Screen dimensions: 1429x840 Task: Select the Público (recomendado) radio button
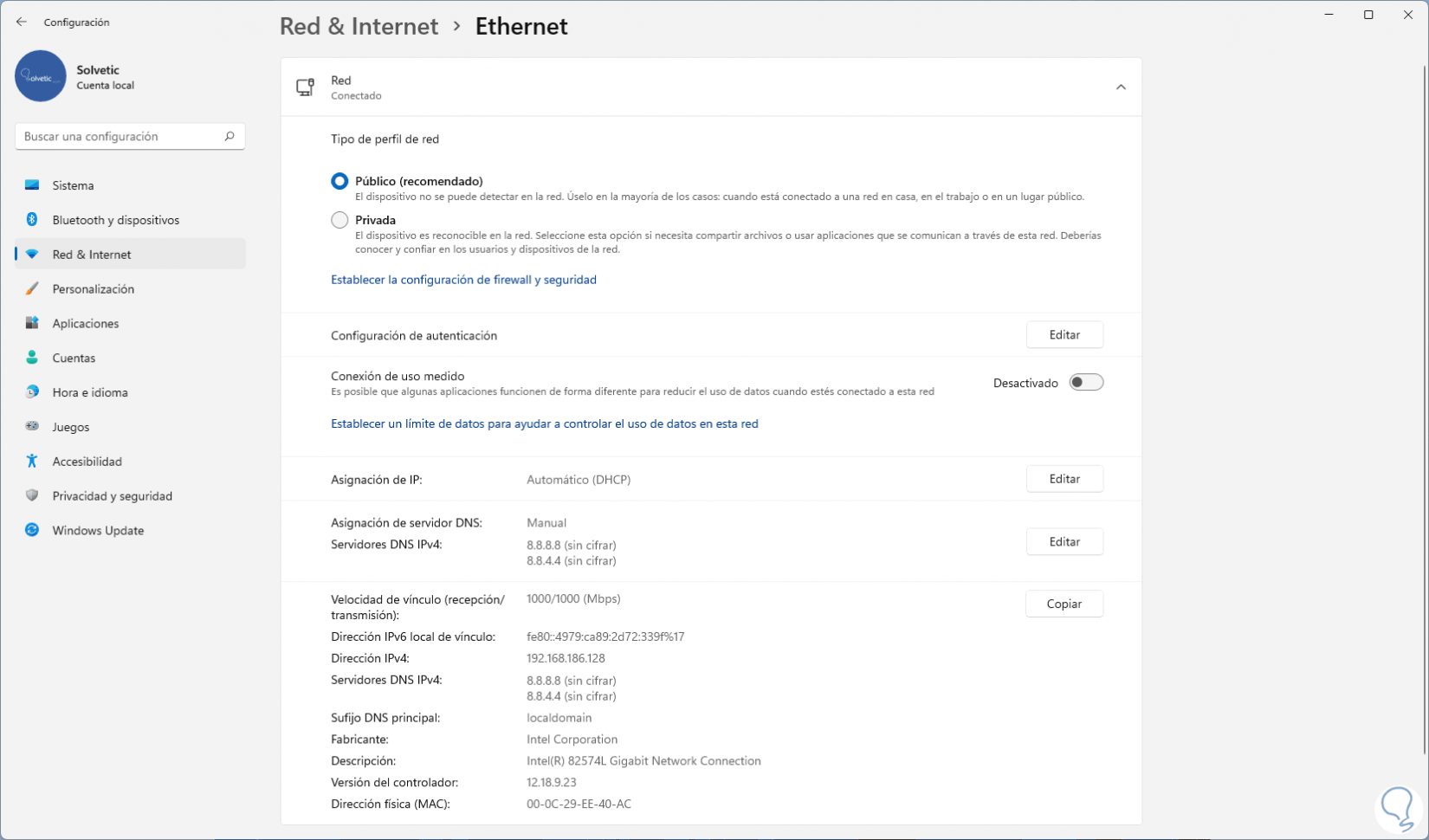pos(339,181)
